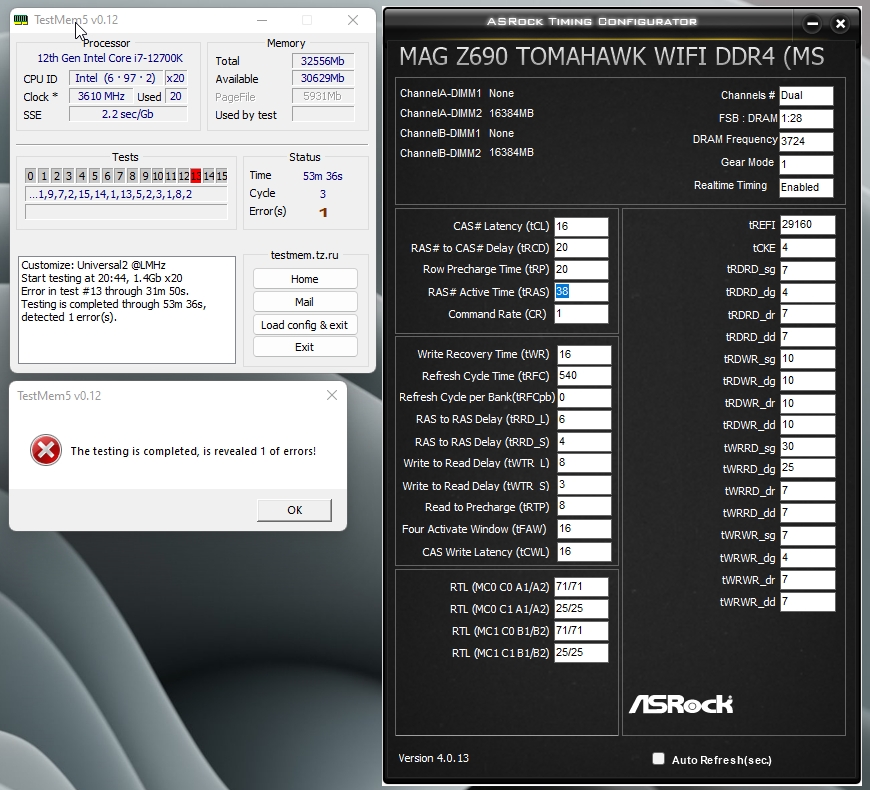Click the TestMem5 memory chip title icon
Screen dimensions: 870x790
coord(21,20)
